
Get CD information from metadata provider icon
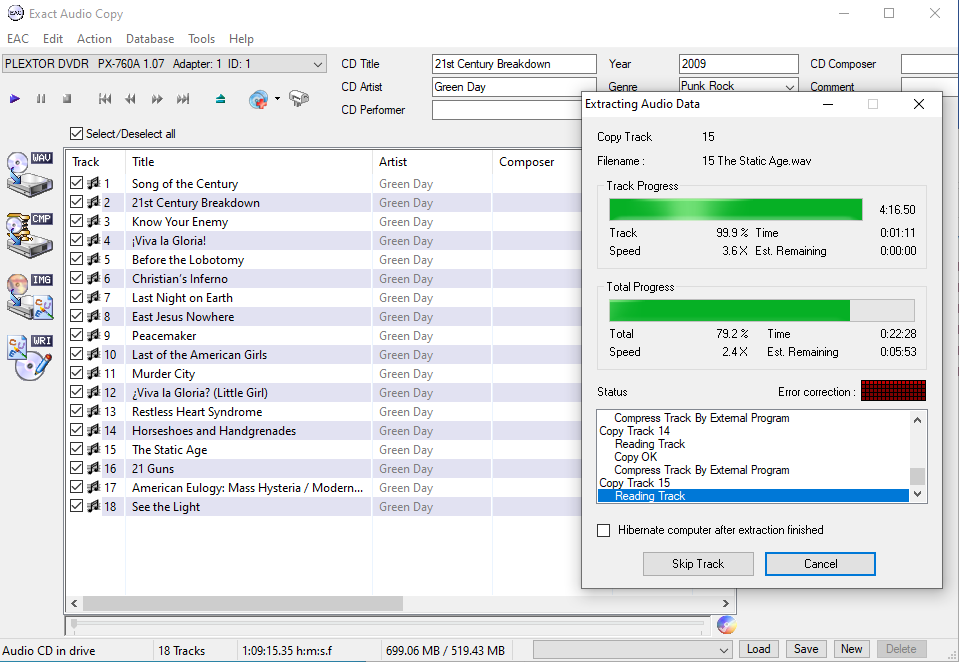[x=259, y=99]
